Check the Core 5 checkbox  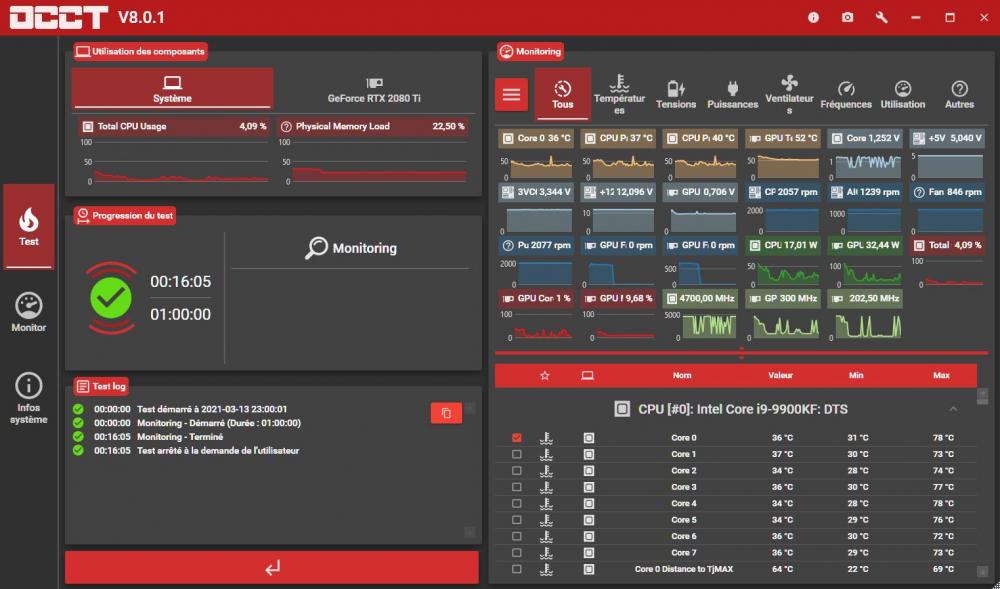(x=517, y=520)
